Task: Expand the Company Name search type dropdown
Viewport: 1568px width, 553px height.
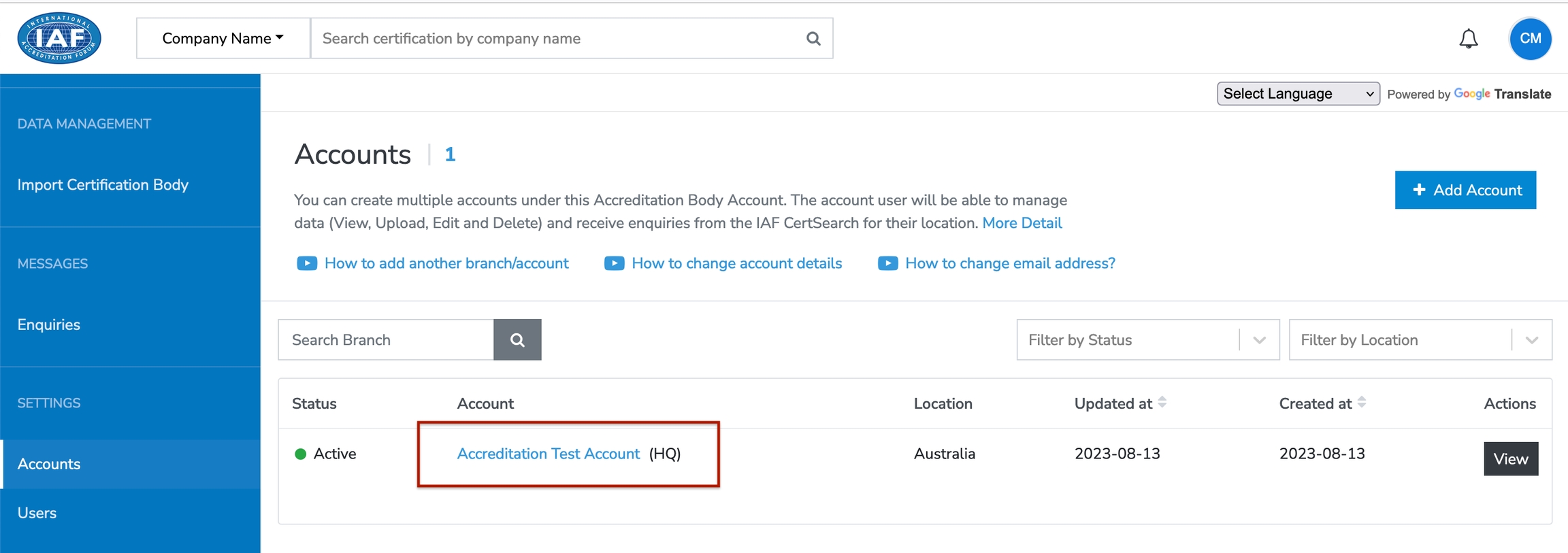Action: (223, 39)
